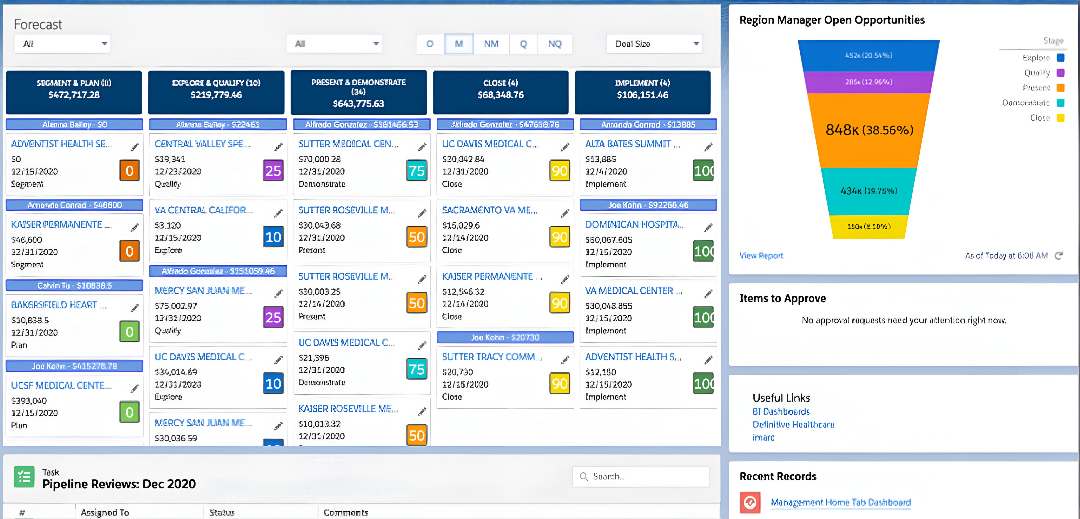Edit the Adventist Health Segment card pencil icon
This screenshot has width=1080, height=519.
(x=135, y=147)
